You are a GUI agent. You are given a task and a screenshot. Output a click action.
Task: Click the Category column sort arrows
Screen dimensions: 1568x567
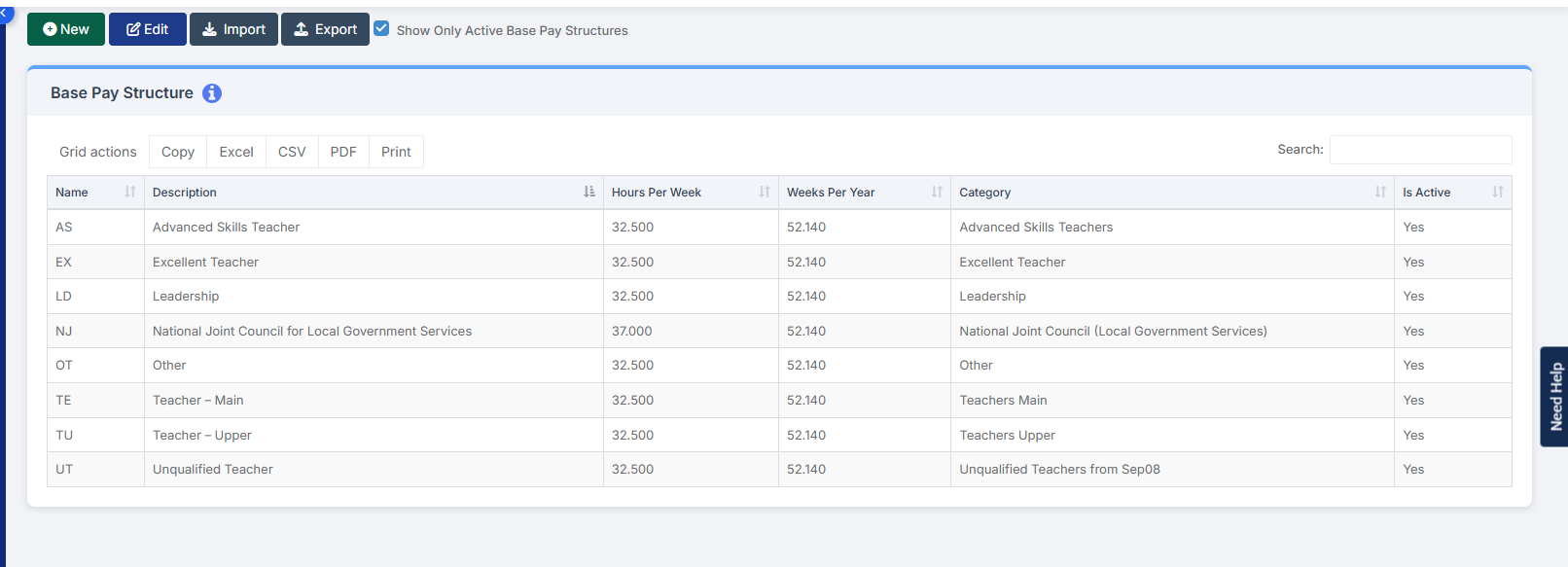point(1380,193)
